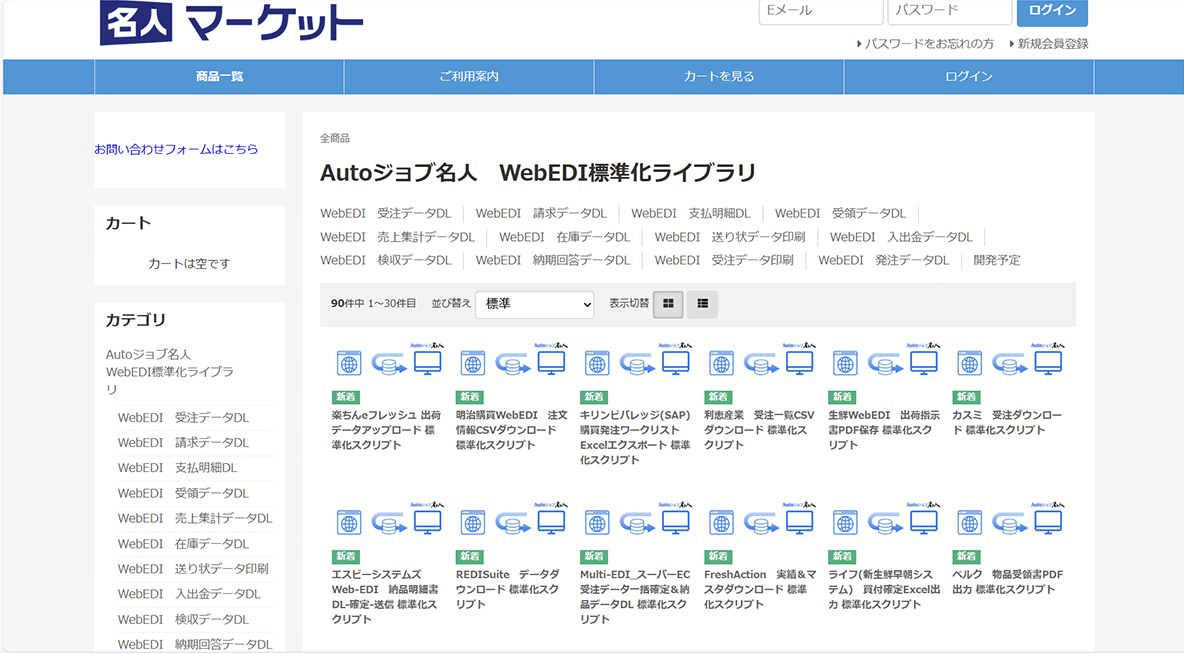Filter by WebEDI 受注データDL top link
Viewport: 1184px width, 654px height.
[x=386, y=214]
